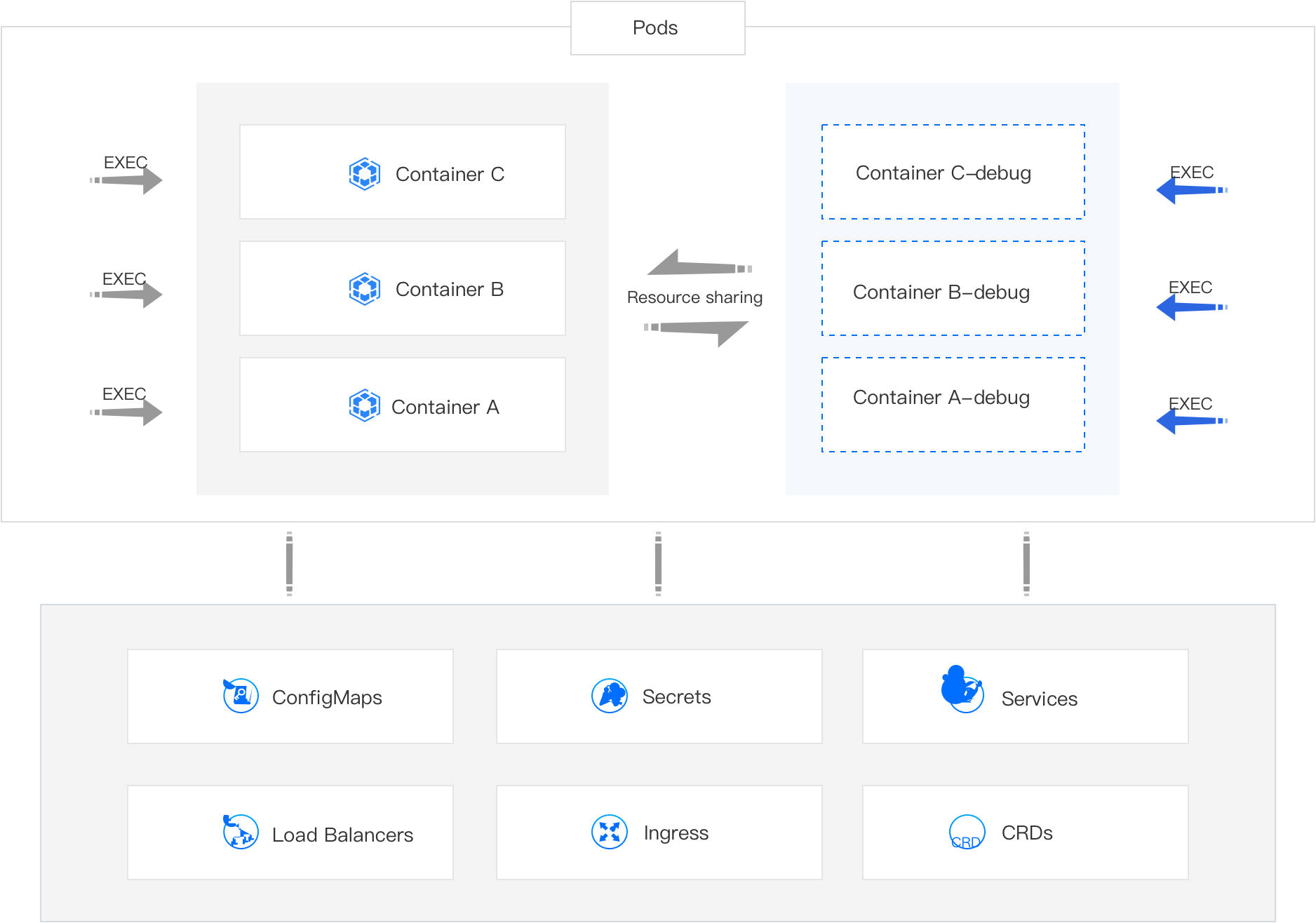
Task: Click the left-pointing gray arrow above Resource sharing
Action: point(698,264)
